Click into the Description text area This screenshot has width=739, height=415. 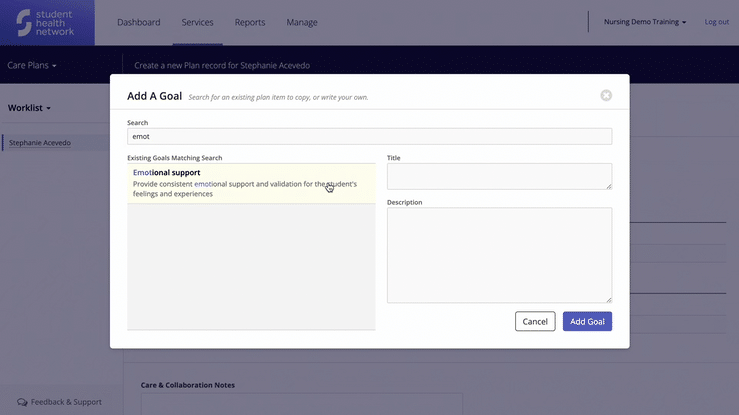click(x=500, y=255)
